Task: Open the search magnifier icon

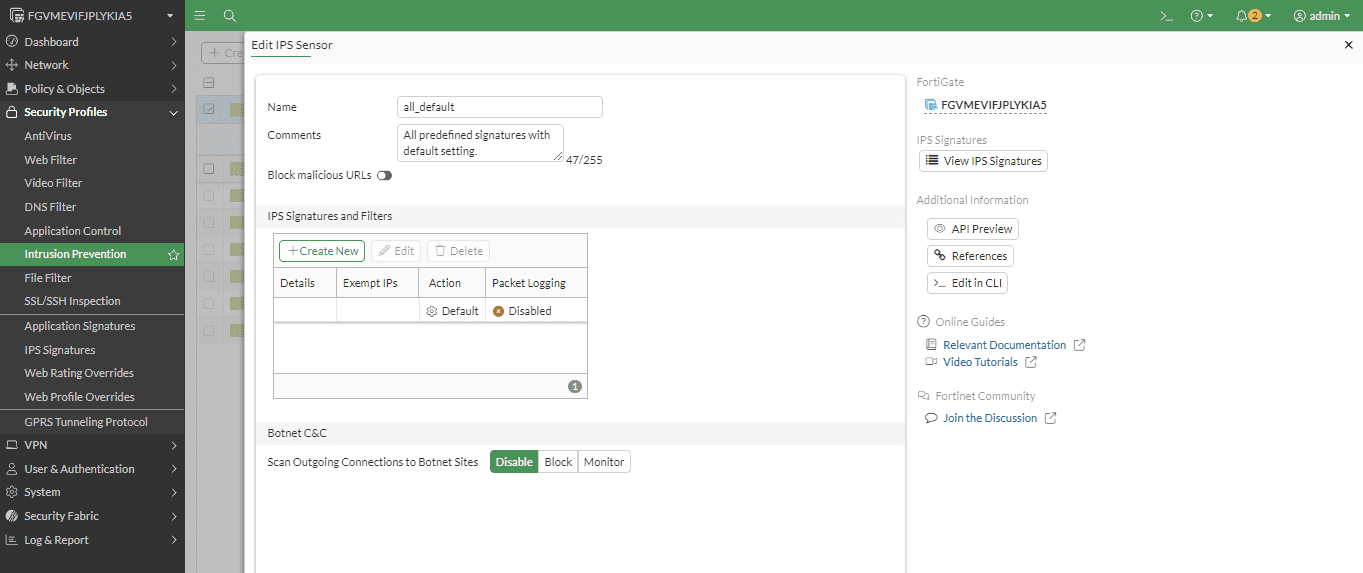Action: point(230,15)
